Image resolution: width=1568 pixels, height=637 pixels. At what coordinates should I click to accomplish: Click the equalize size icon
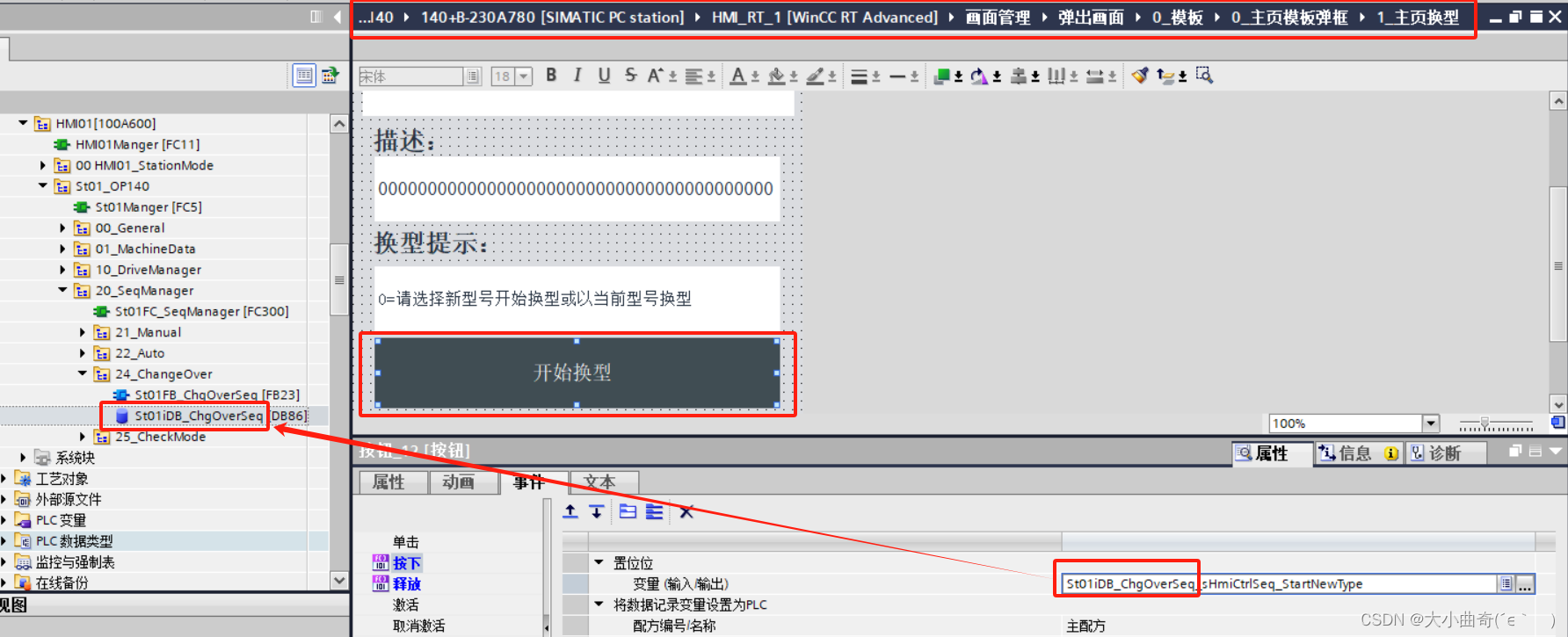pyautogui.click(x=1095, y=76)
